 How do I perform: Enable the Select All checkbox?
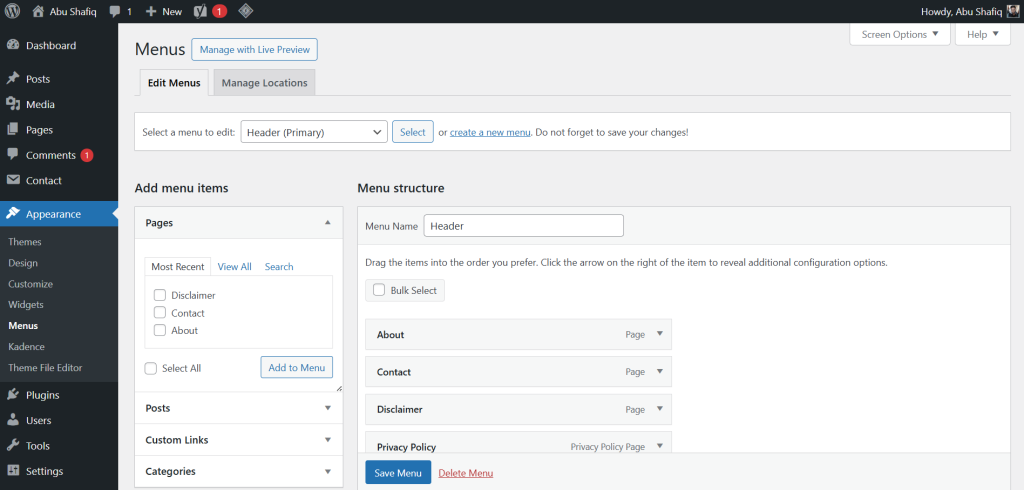(151, 368)
